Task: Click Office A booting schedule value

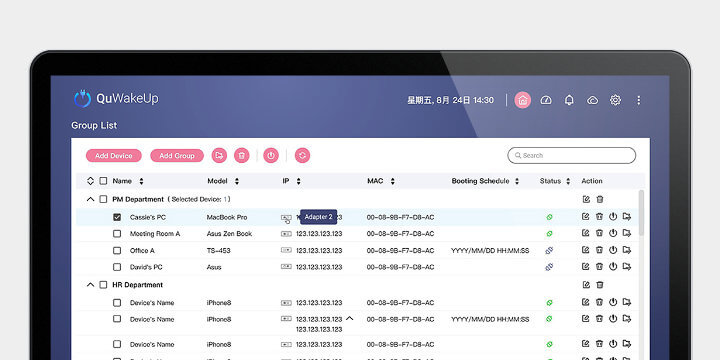Action: point(490,250)
